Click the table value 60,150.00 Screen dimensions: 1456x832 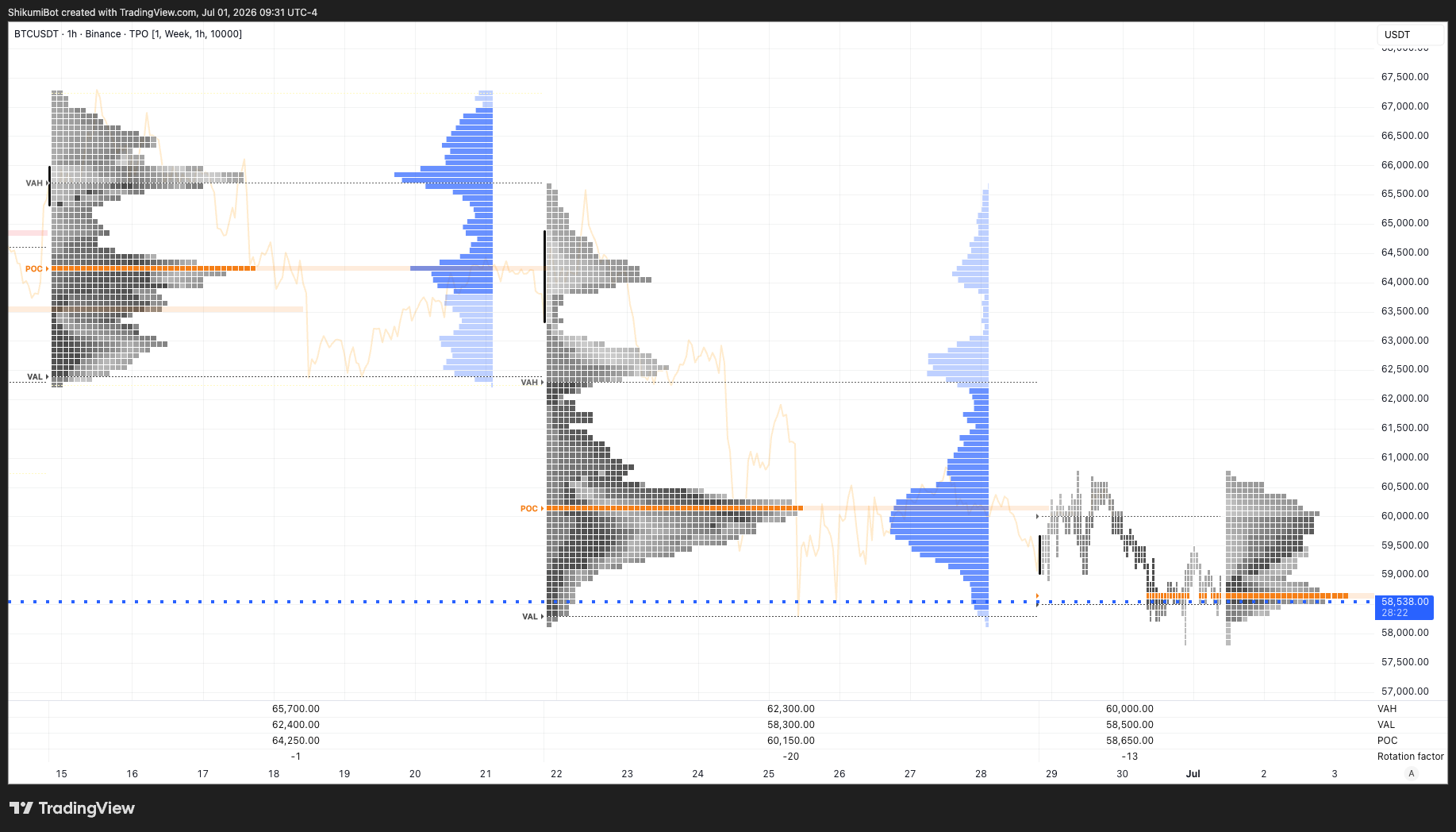(x=791, y=741)
